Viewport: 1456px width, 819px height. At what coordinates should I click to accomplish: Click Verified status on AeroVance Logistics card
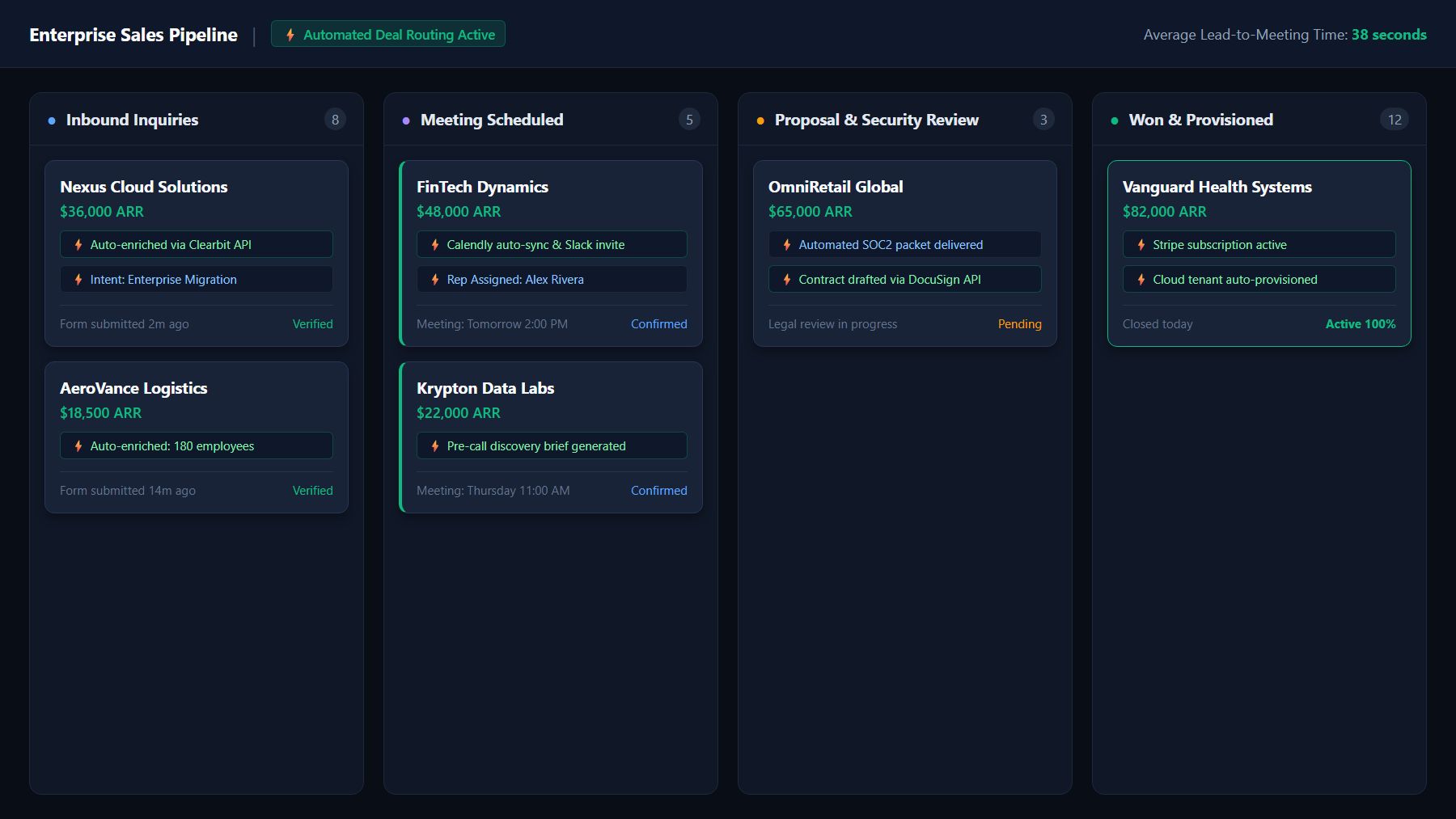(312, 490)
